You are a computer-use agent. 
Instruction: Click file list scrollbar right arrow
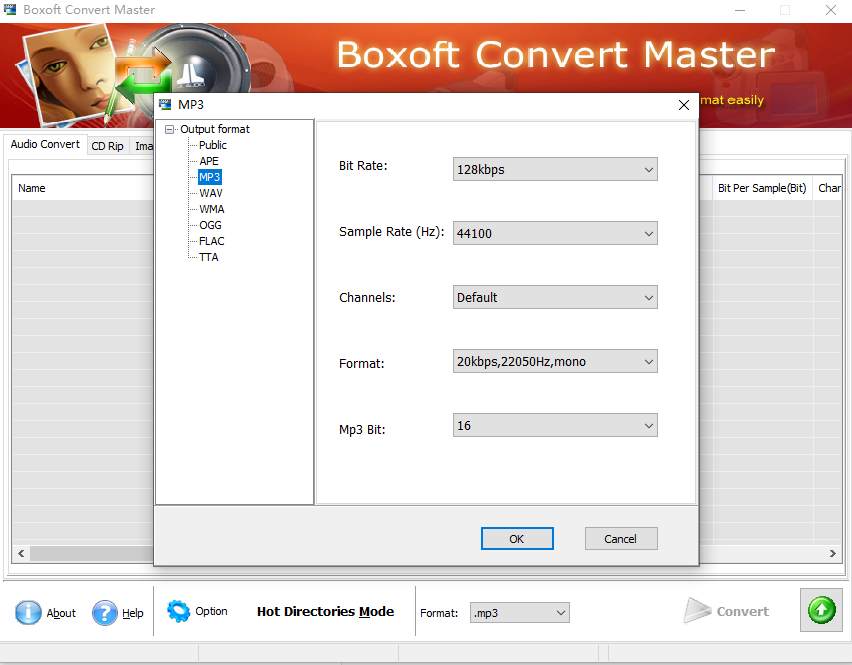832,553
